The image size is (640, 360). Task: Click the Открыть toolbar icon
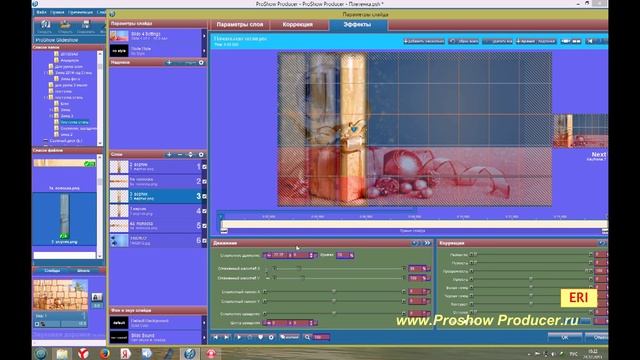65,27
